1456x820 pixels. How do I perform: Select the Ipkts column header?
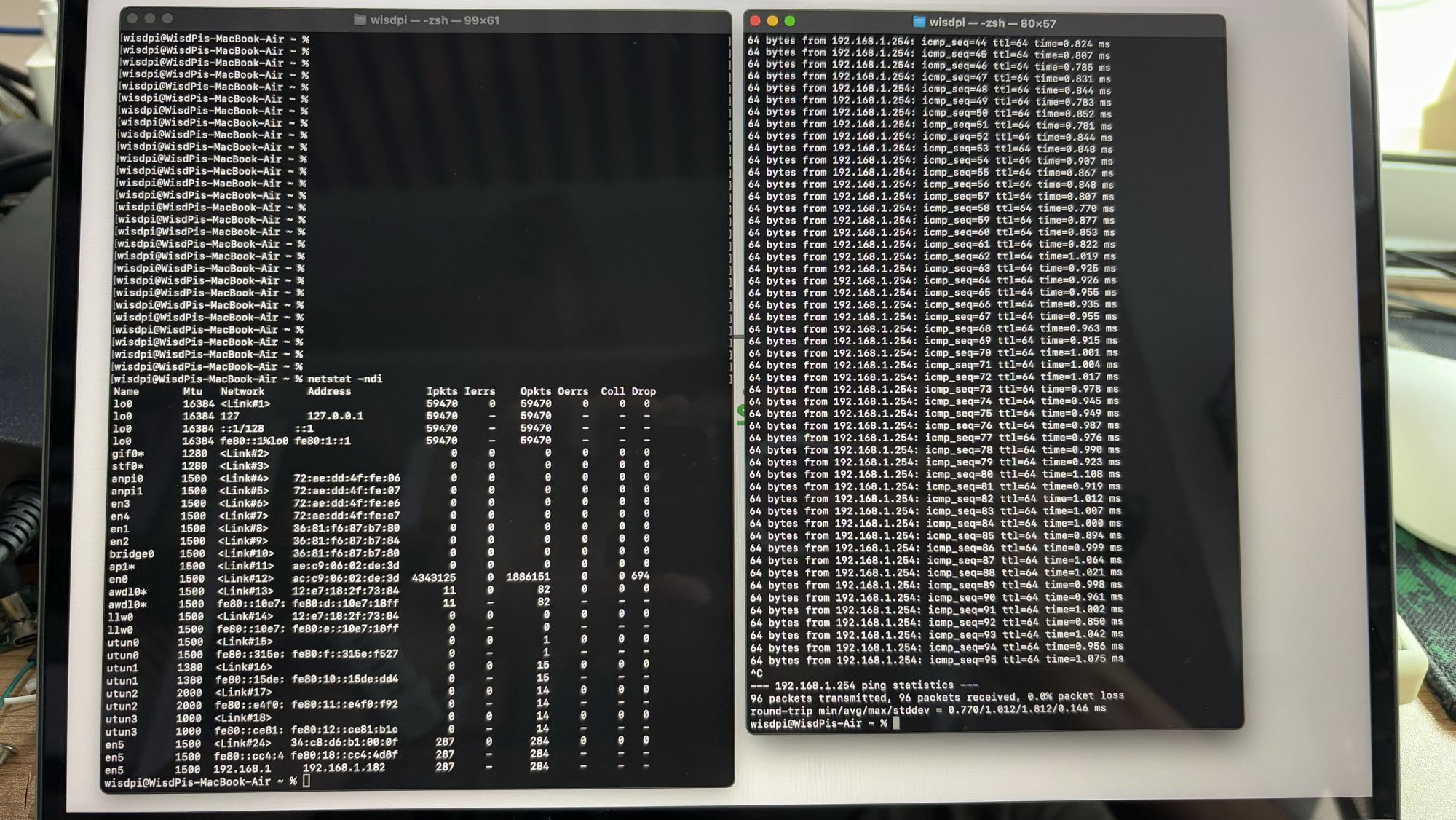442,391
